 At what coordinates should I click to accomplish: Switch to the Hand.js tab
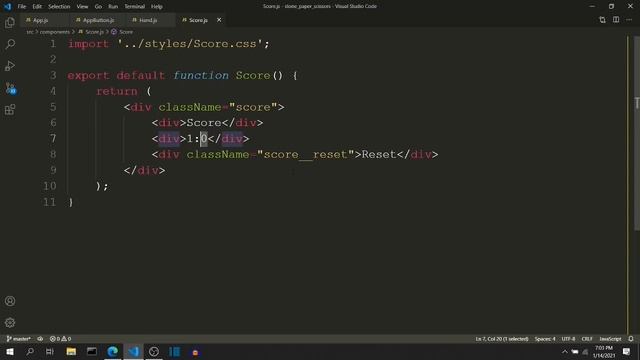click(x=148, y=20)
